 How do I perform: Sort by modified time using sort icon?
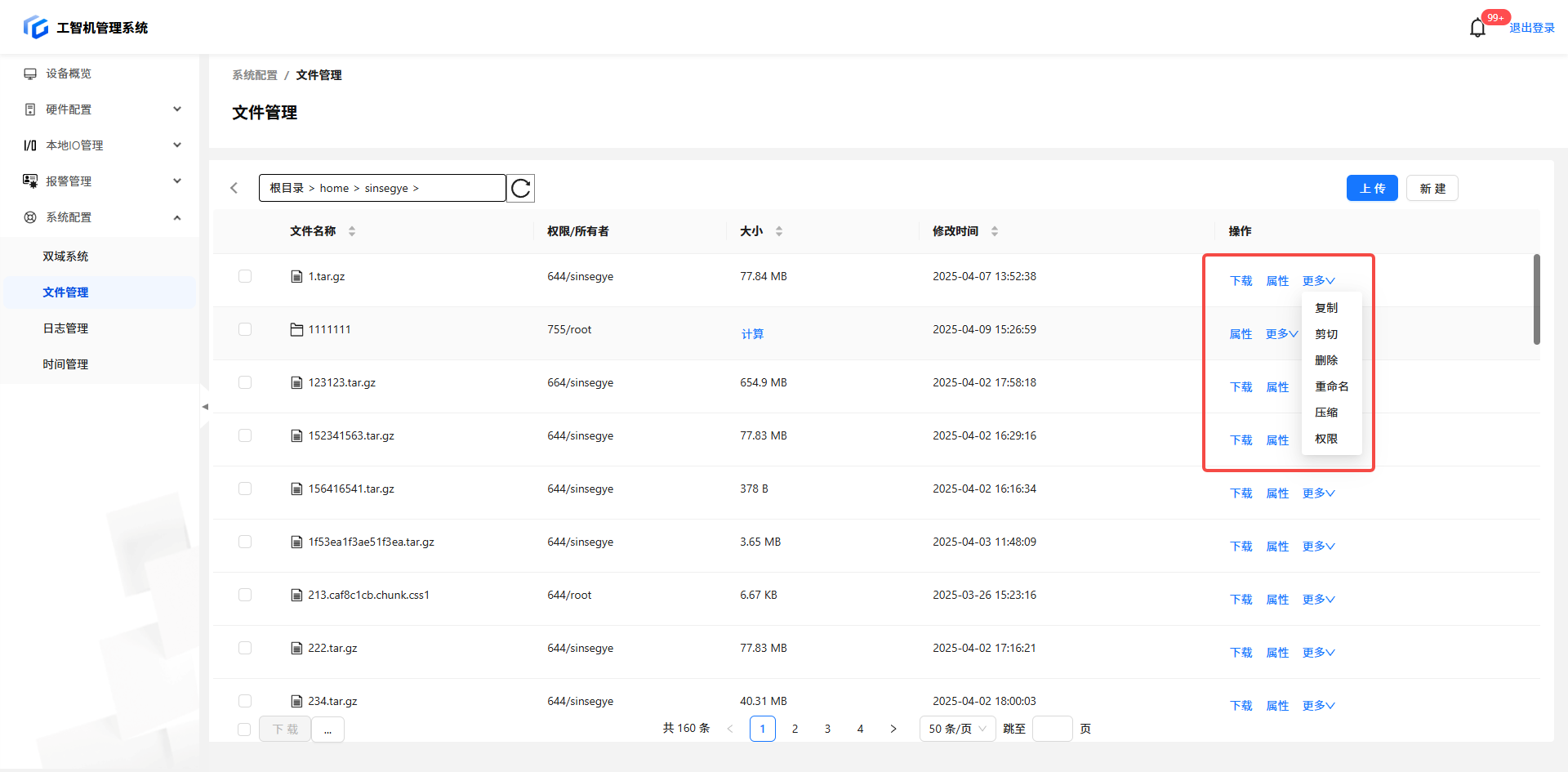point(995,232)
